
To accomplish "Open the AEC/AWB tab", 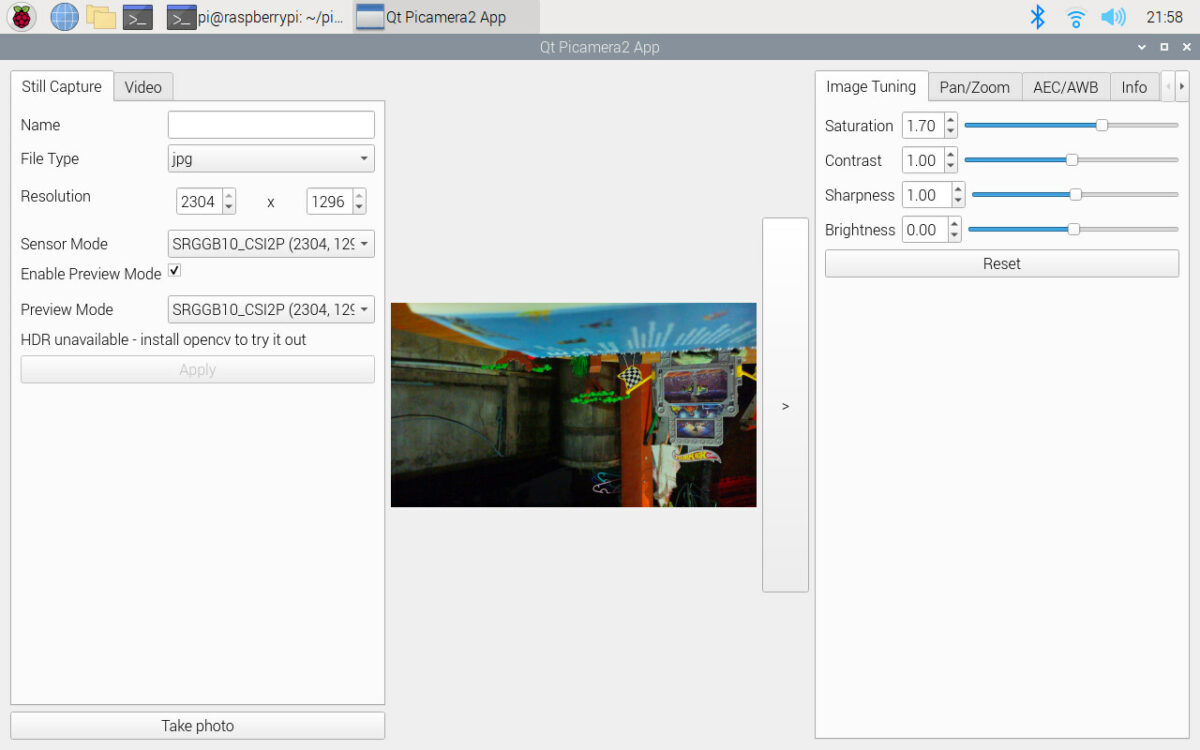I will [x=1066, y=87].
